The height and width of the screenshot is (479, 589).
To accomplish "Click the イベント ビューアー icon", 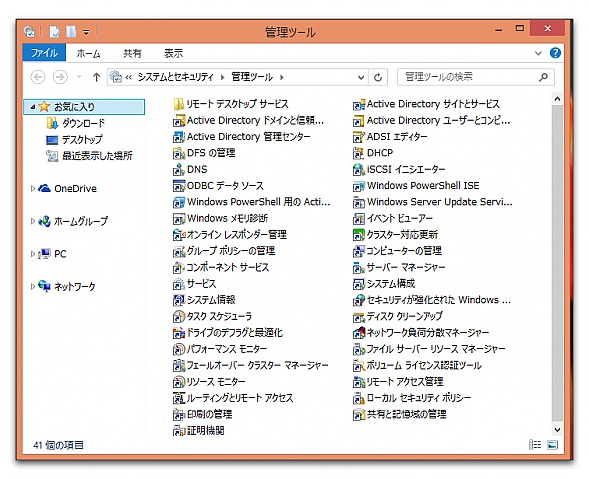I will click(359, 219).
